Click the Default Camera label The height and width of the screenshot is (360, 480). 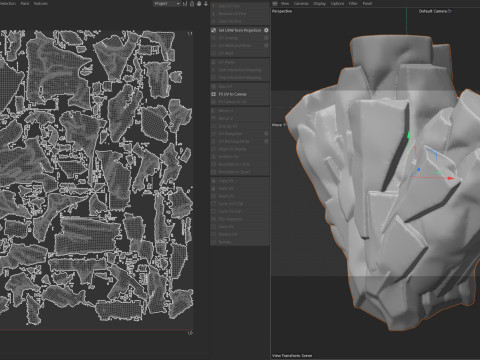click(433, 11)
